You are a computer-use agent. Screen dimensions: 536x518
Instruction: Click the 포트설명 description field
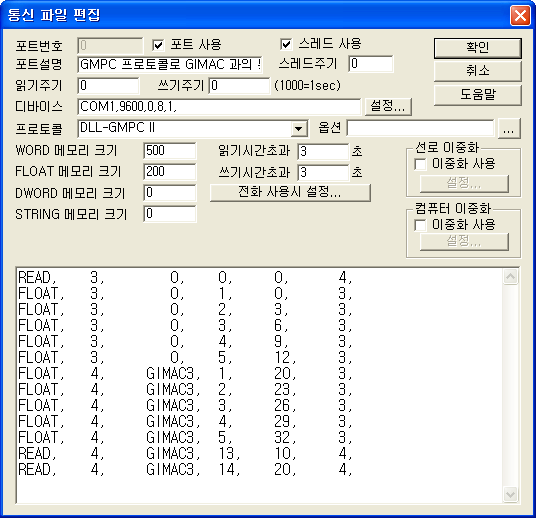click(x=170, y=65)
